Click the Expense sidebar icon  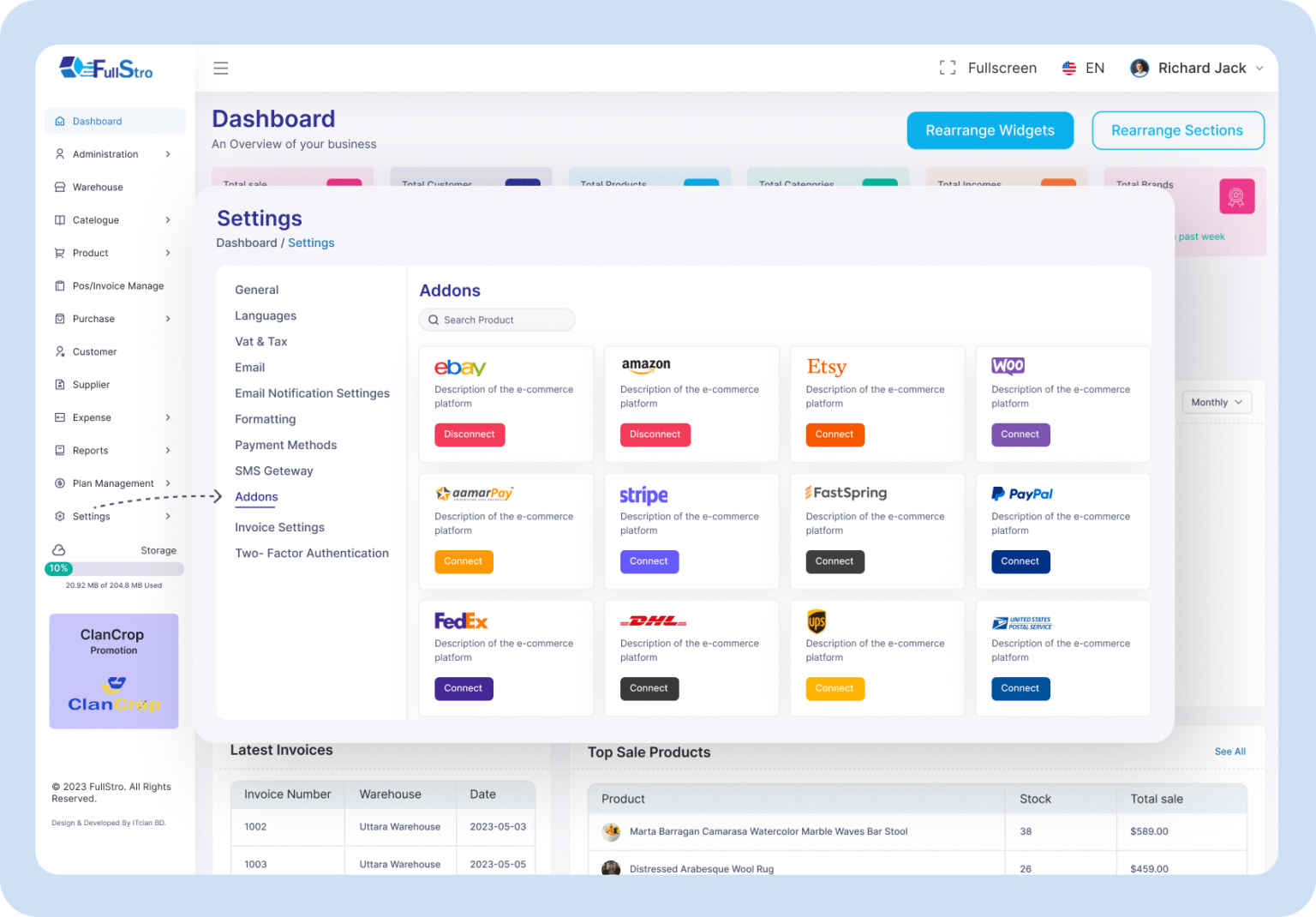pyautogui.click(x=59, y=417)
